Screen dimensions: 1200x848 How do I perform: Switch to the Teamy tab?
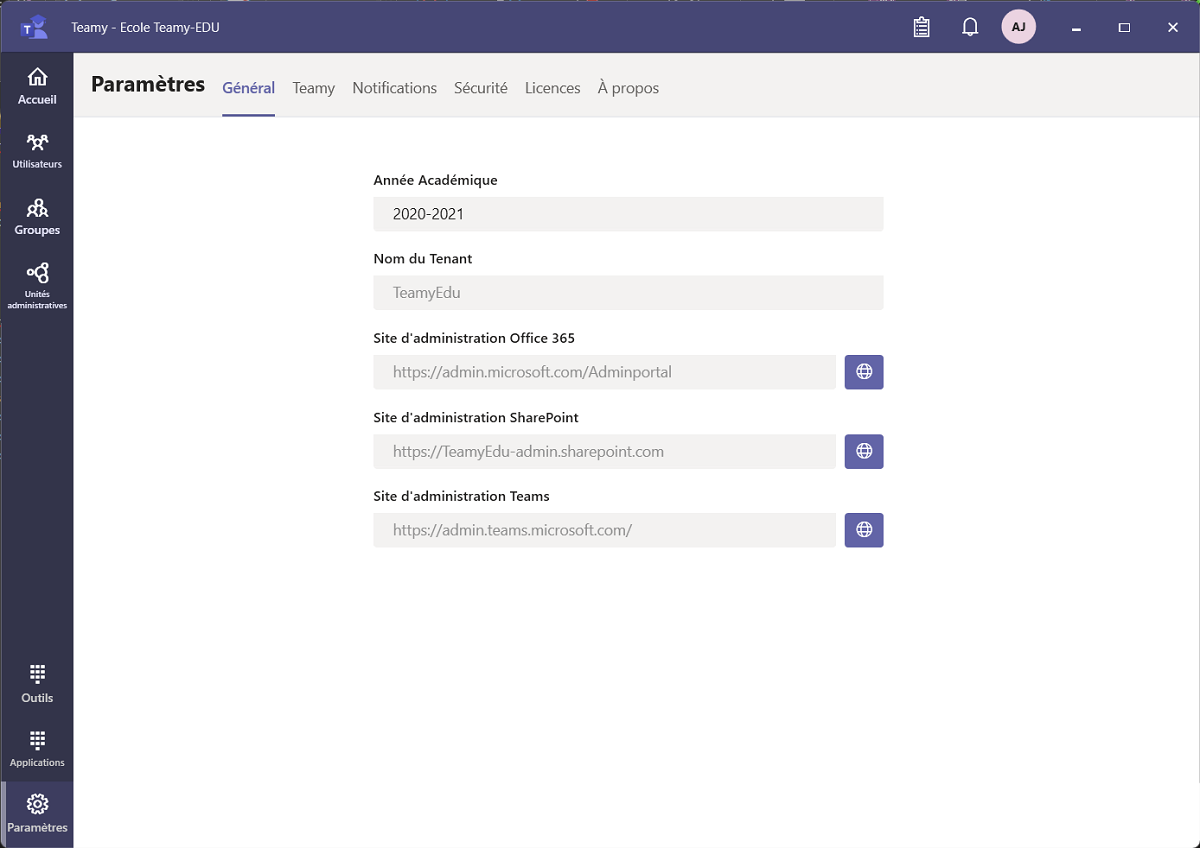click(x=313, y=88)
